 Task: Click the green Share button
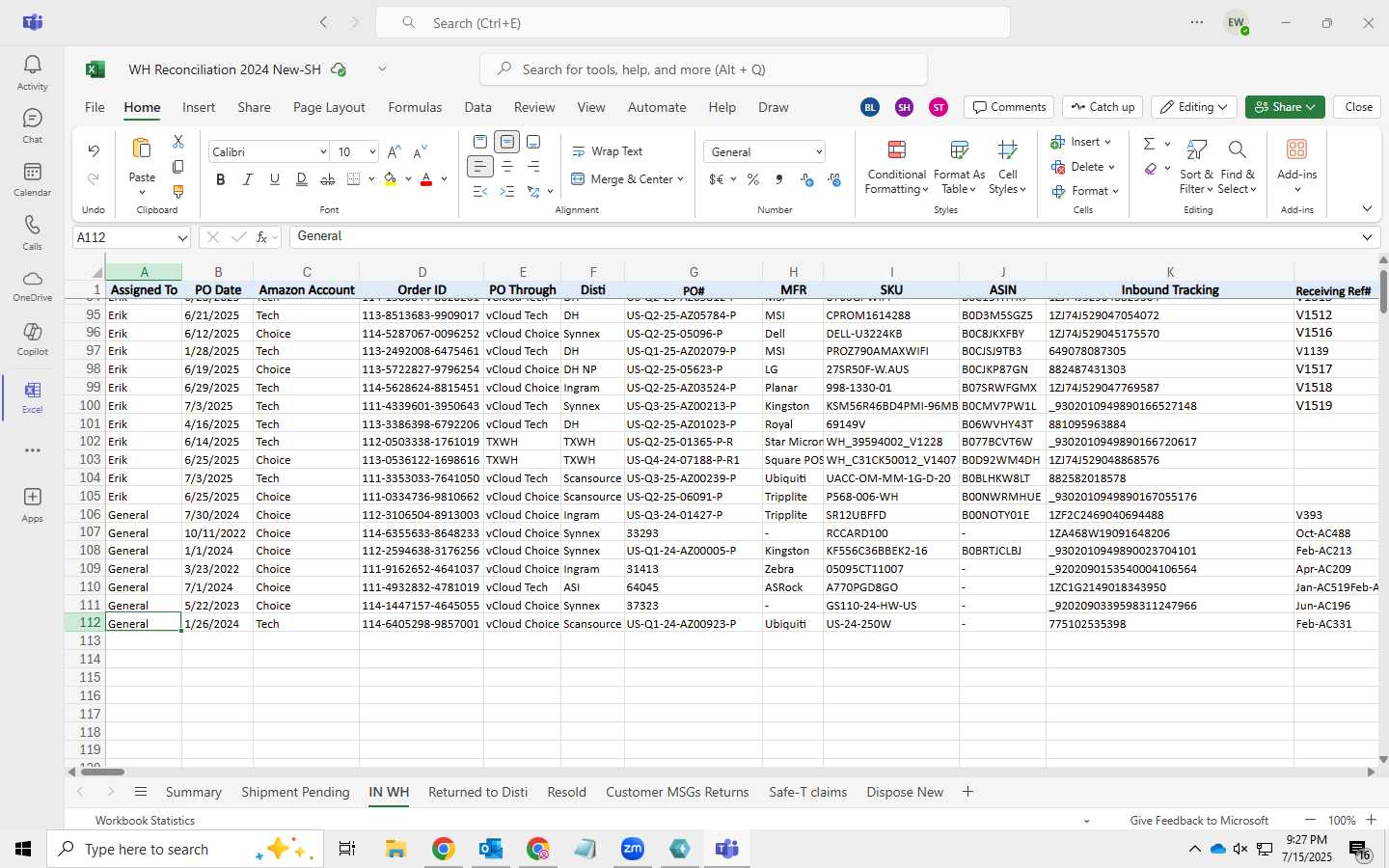point(1285,107)
